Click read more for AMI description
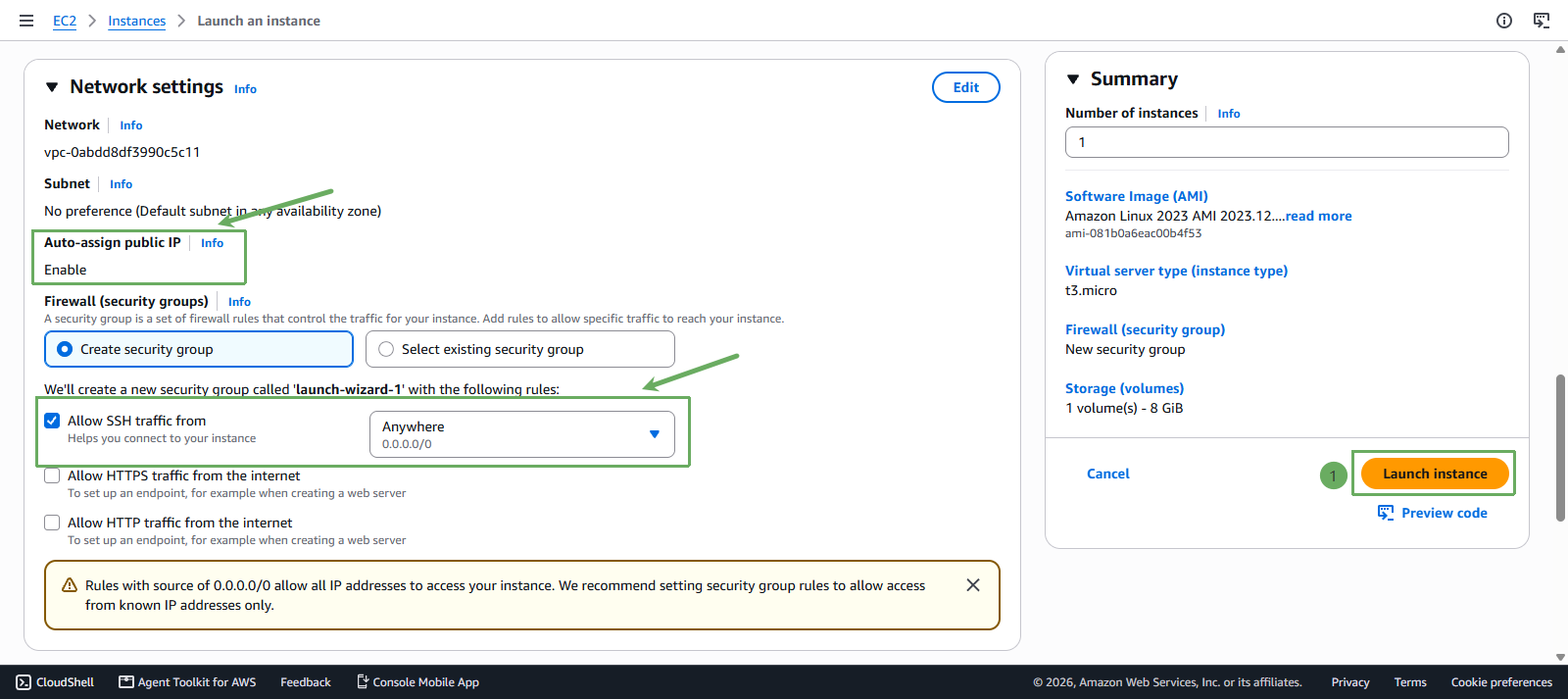This screenshot has height=699, width=1568. coord(1318,216)
